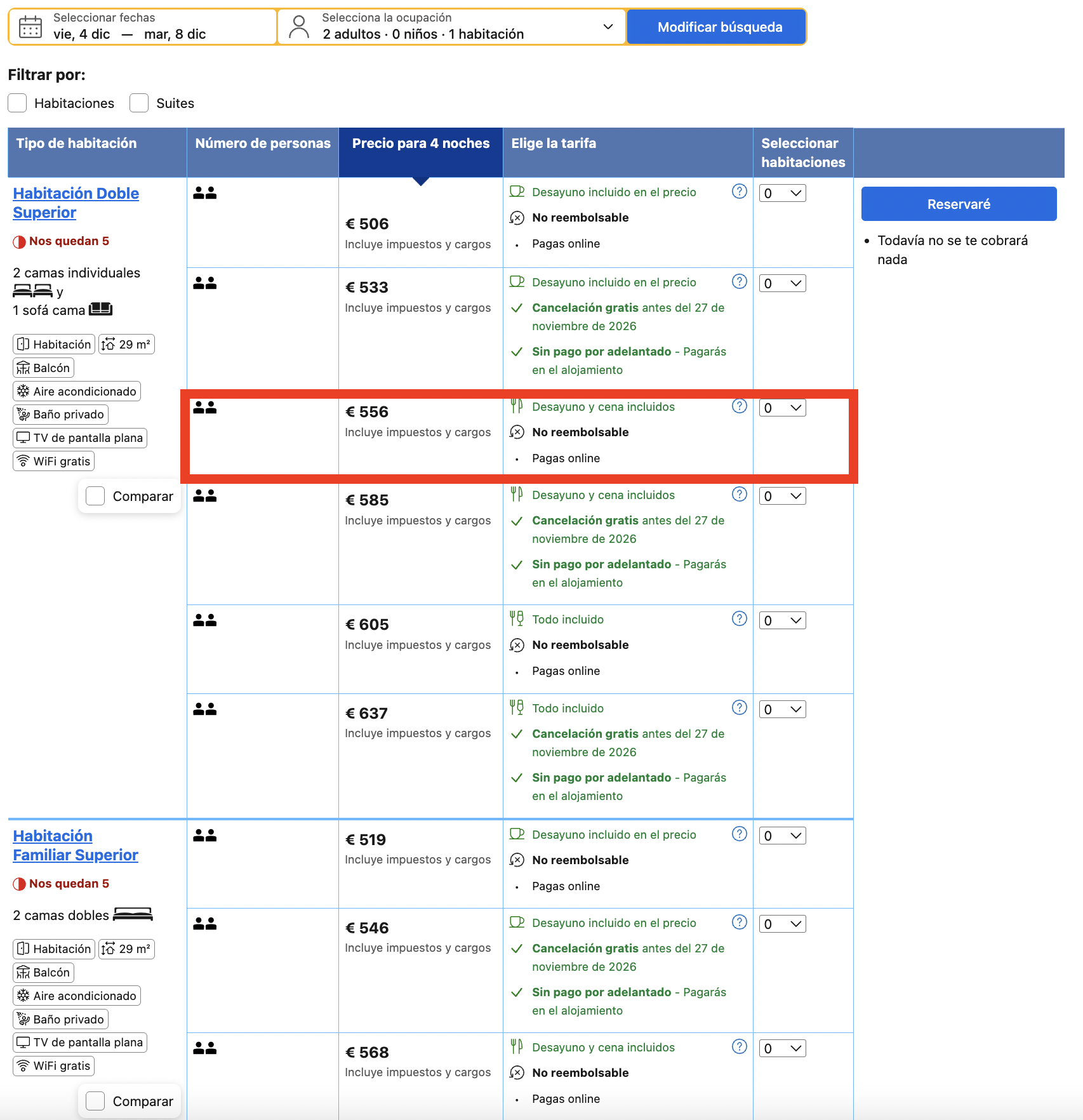Click the fork-and-knife icon in €556 row
Screen dimensions: 1083x1120
coord(517,406)
